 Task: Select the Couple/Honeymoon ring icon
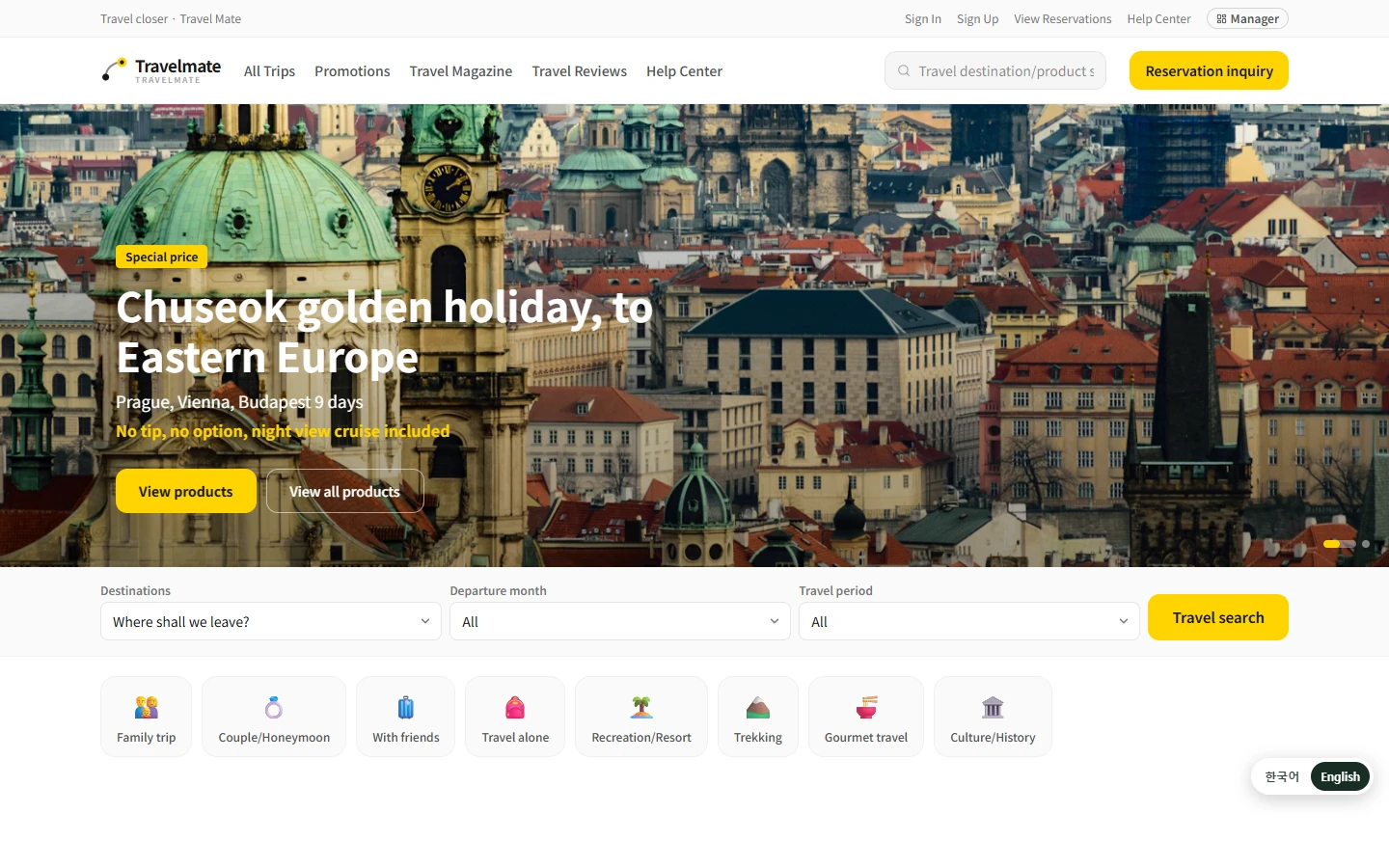coord(274,708)
